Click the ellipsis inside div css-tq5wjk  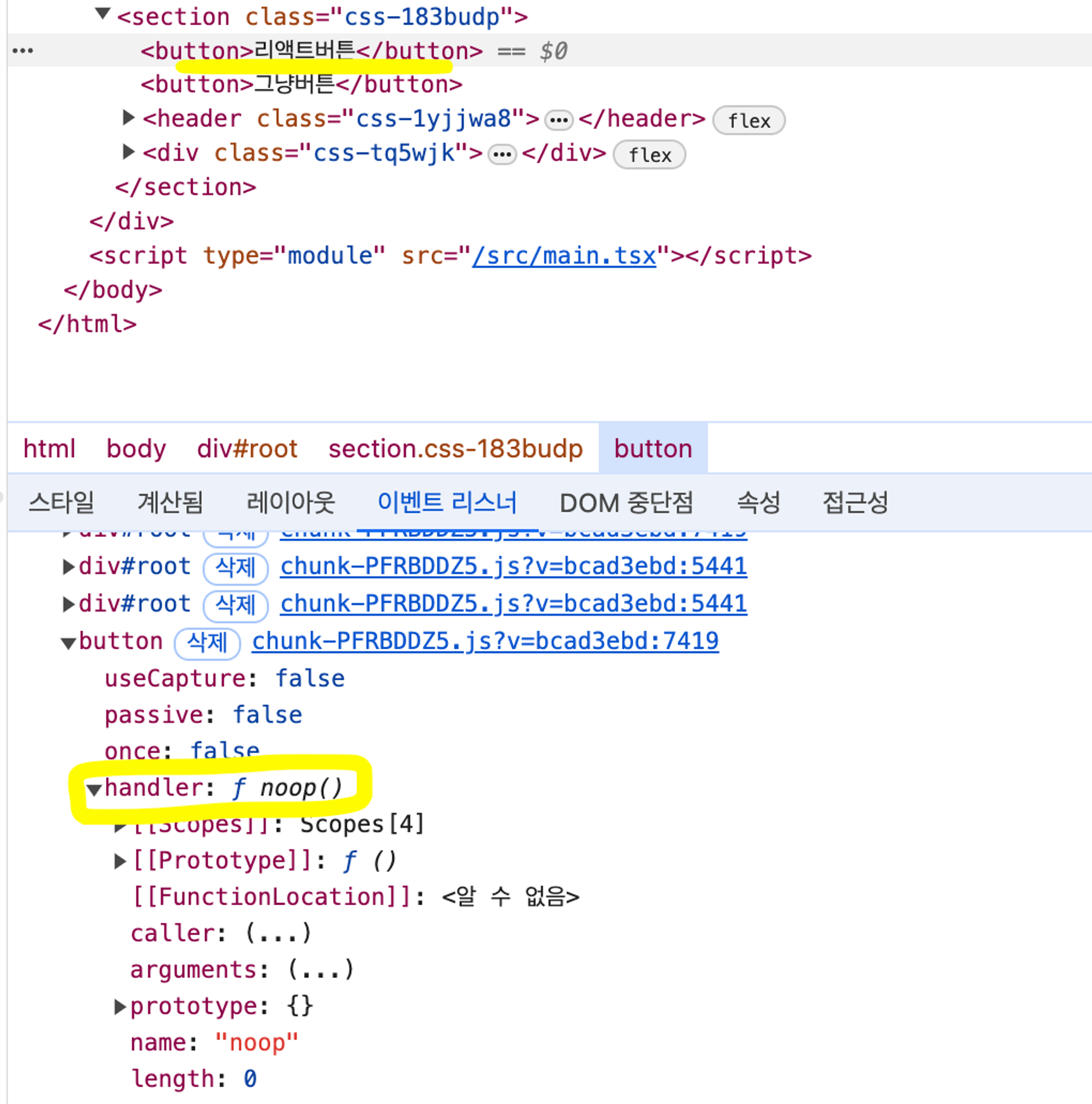502,155
